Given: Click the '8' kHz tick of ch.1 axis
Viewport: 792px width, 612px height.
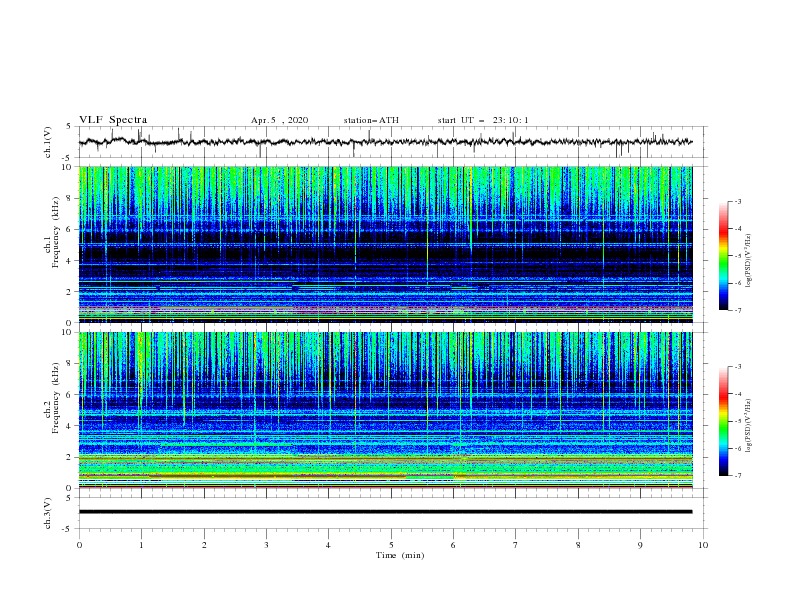Looking at the screenshot, I should pyautogui.click(x=70, y=198).
